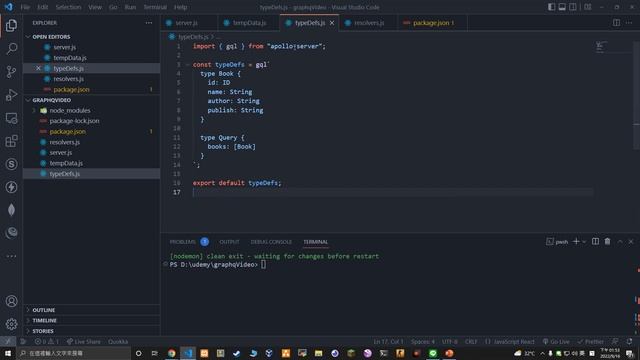Screen dimensions: 640x360
Task: Fold the const typeDefs block at line 3
Action: coord(187,64)
